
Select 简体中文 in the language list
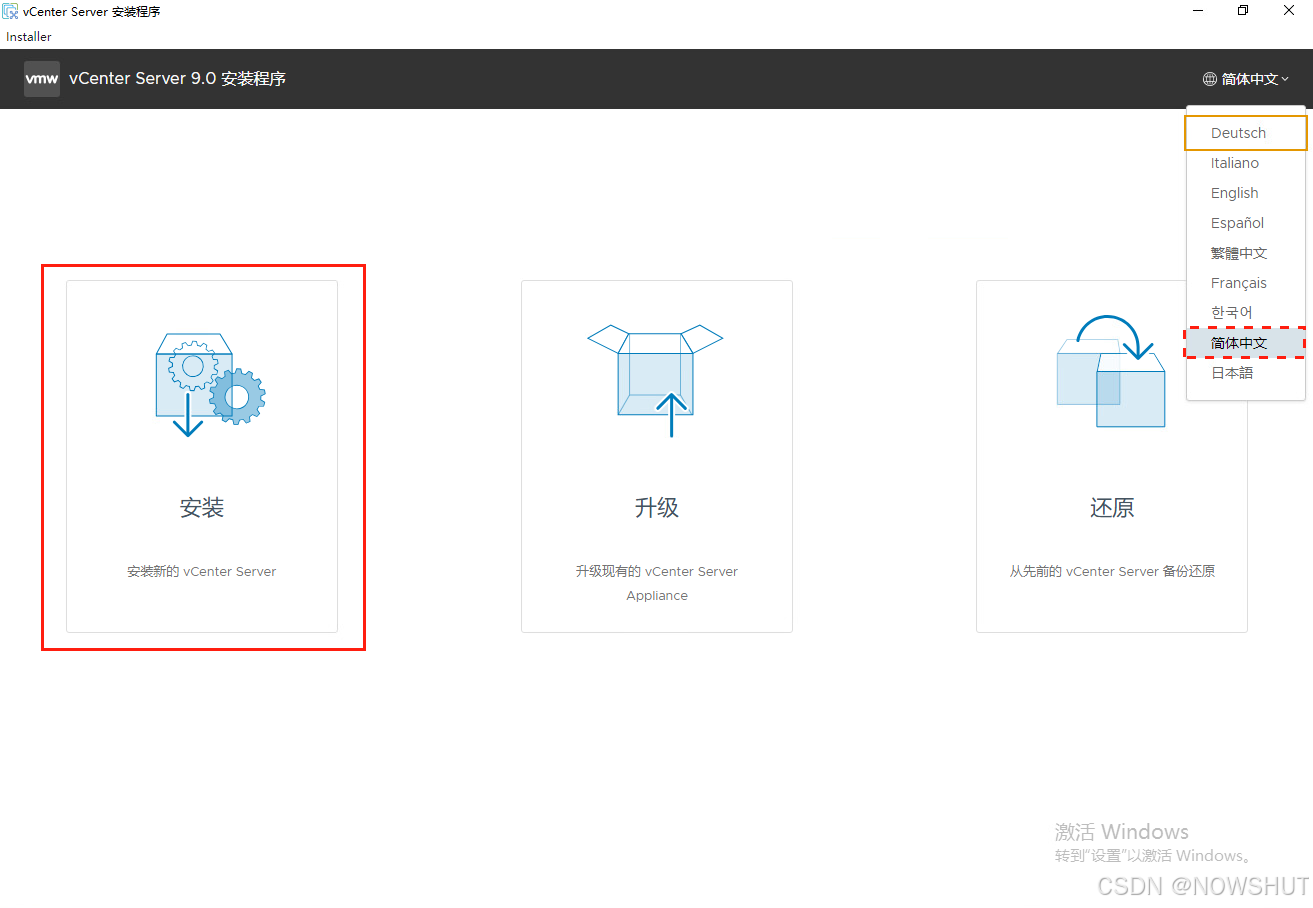click(1246, 343)
